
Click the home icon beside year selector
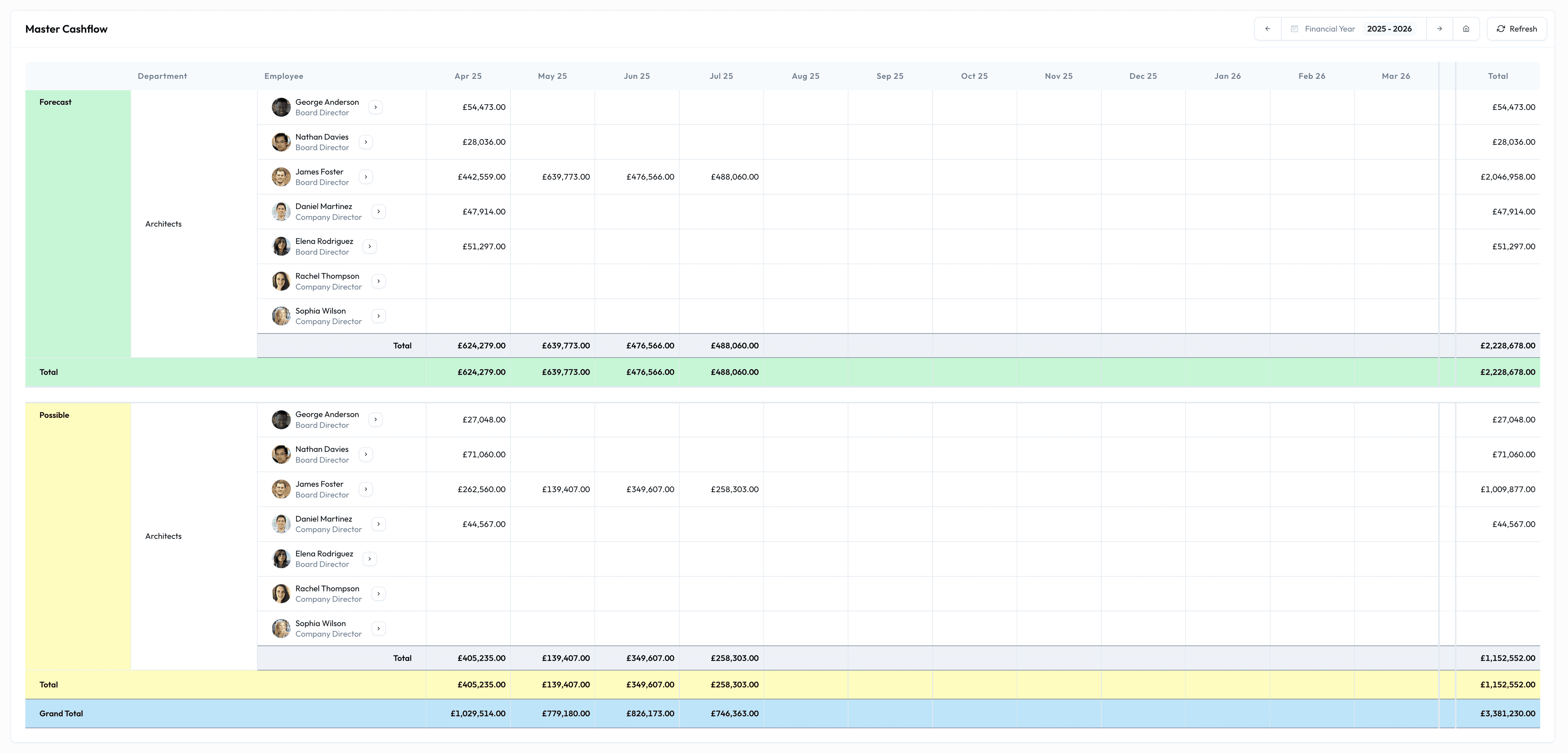1466,29
